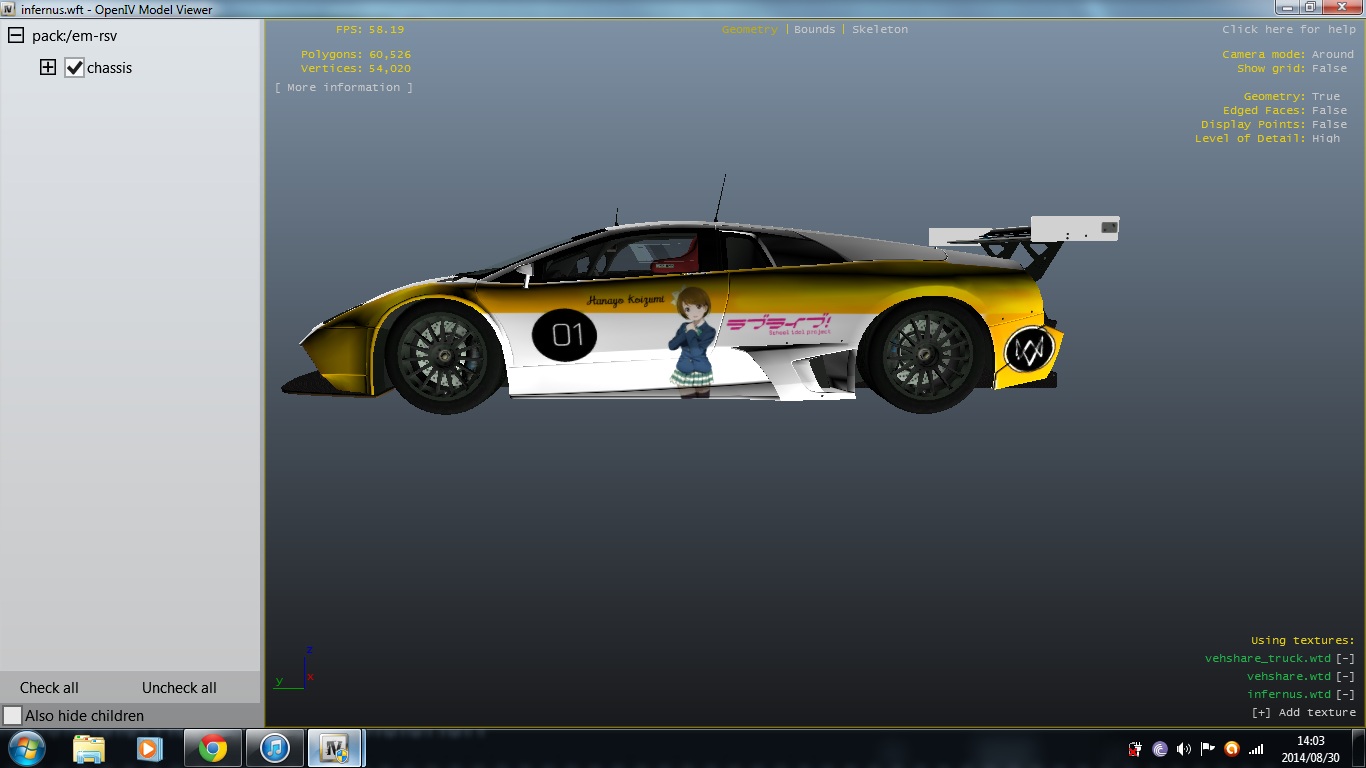Image resolution: width=1366 pixels, height=768 pixels.
Task: Open the Windows Start menu
Action: [x=26, y=748]
